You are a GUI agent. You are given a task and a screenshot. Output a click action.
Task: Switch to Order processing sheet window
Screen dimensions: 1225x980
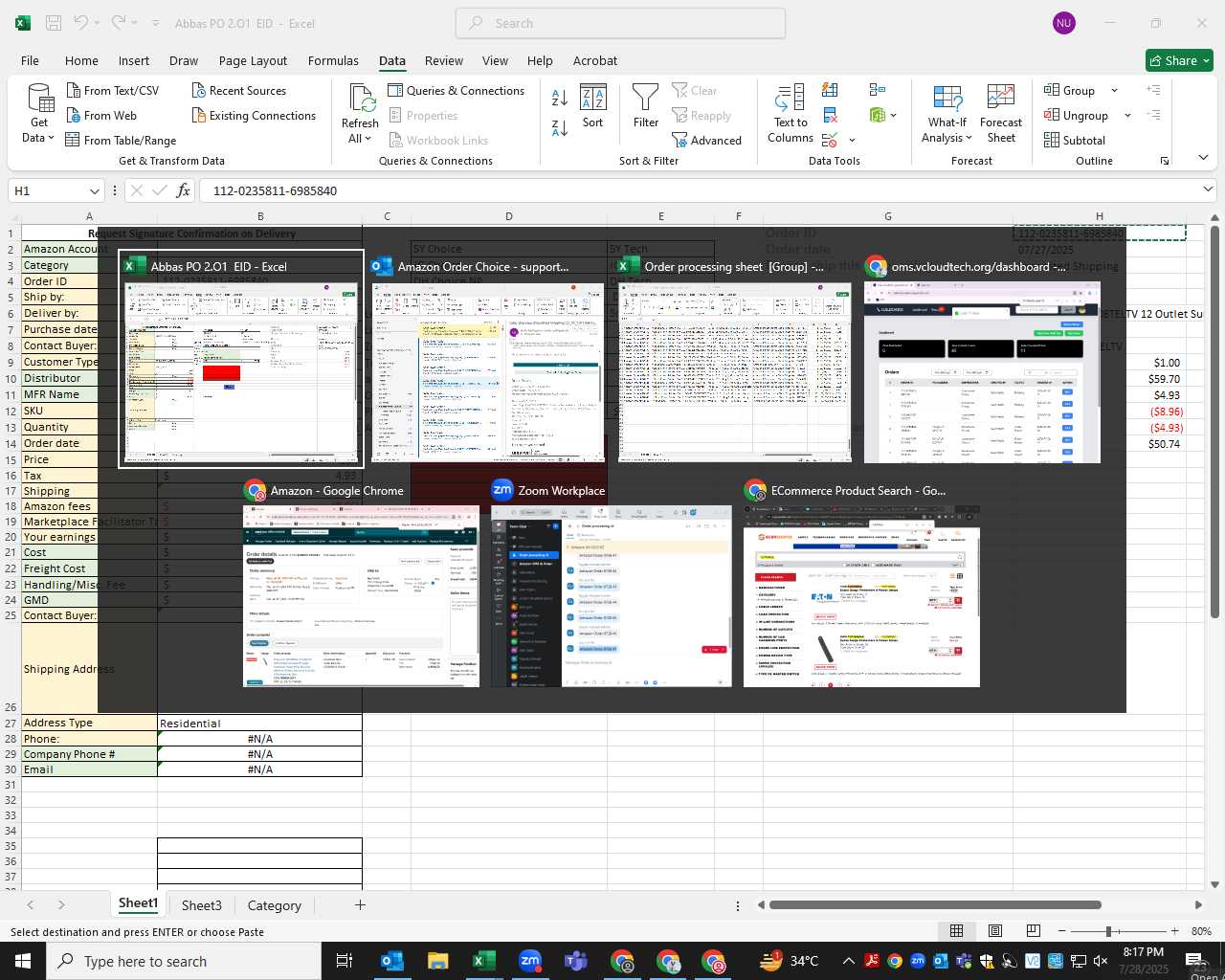click(733, 359)
